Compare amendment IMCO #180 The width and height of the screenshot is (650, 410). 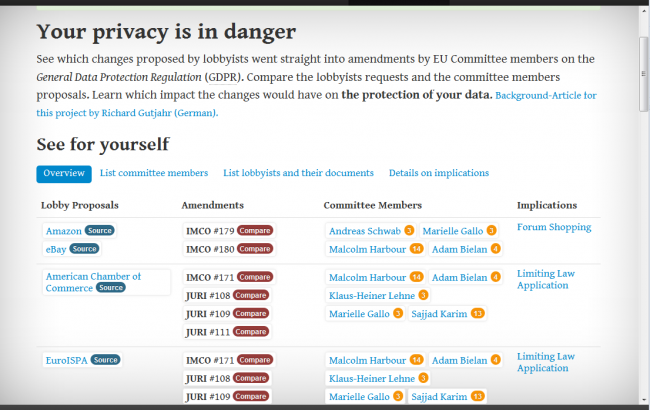coord(255,249)
